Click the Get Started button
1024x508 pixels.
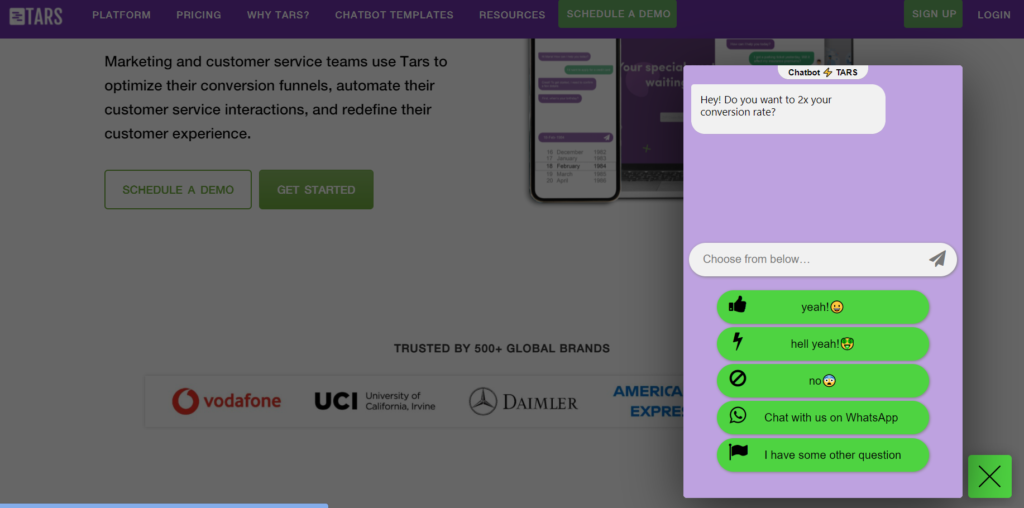point(316,189)
